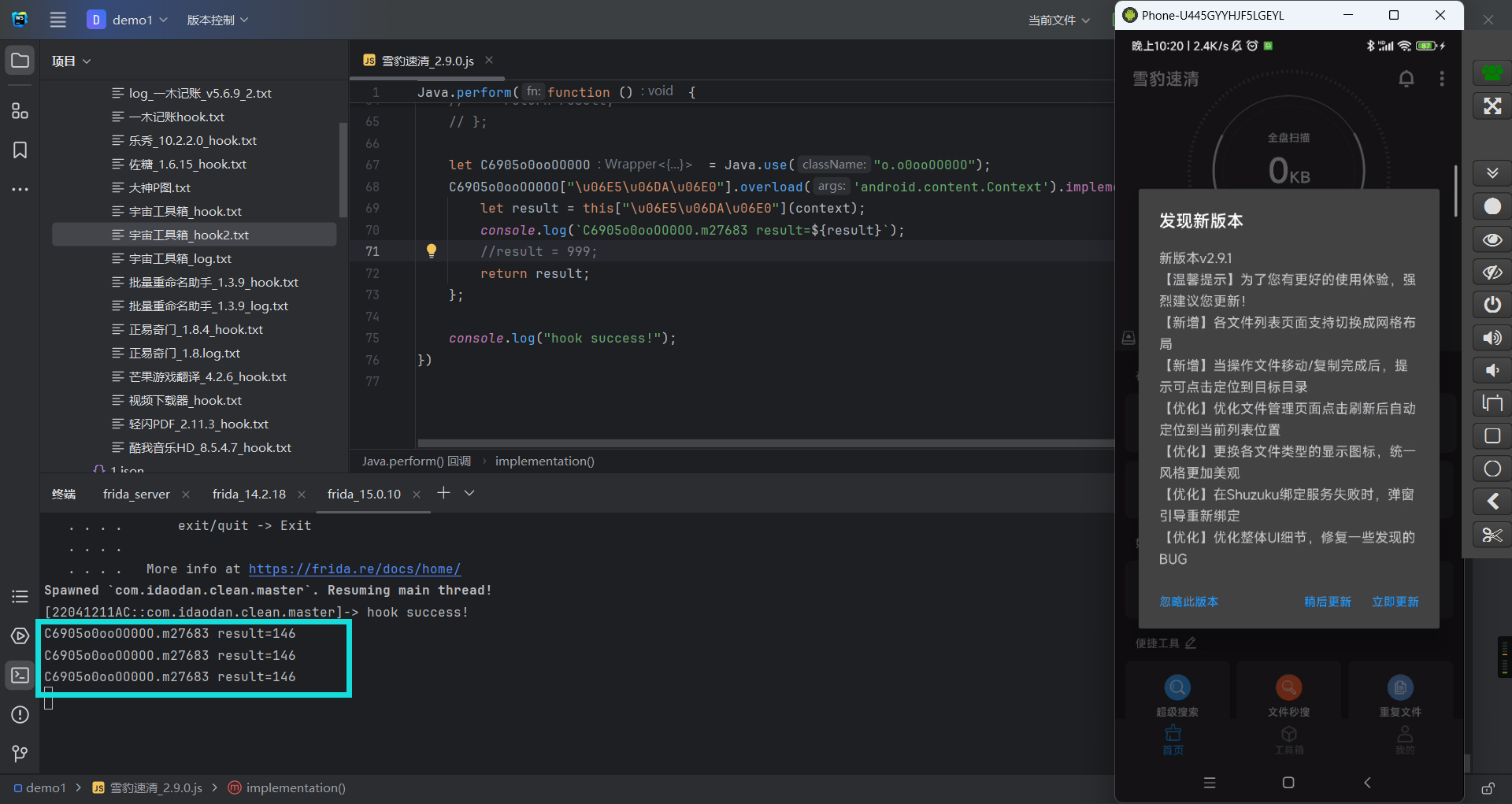This screenshot has width=1512, height=804.
Task: Click back arrow in phone toolbar
Action: coord(1492,502)
